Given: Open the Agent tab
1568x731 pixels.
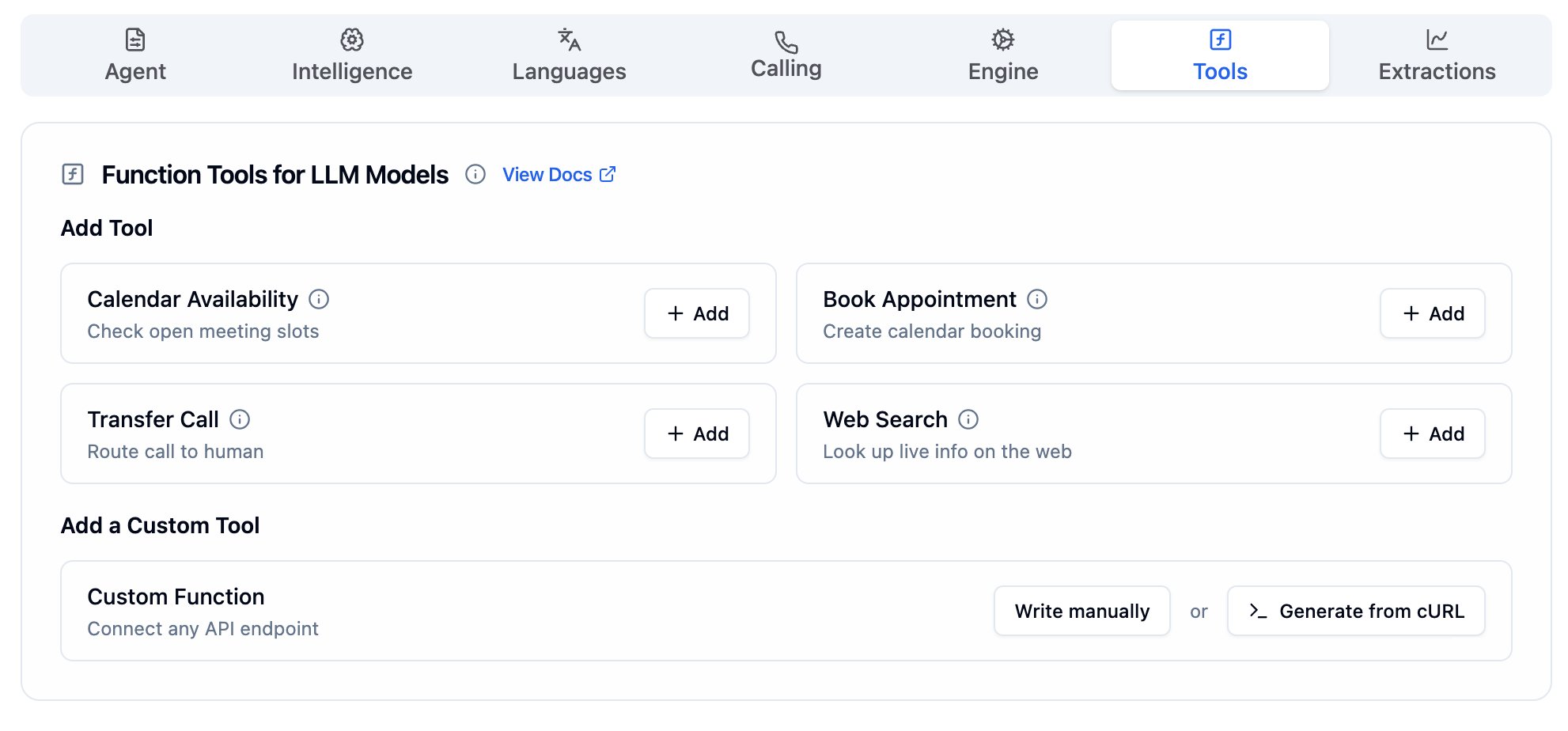Looking at the screenshot, I should click(135, 55).
